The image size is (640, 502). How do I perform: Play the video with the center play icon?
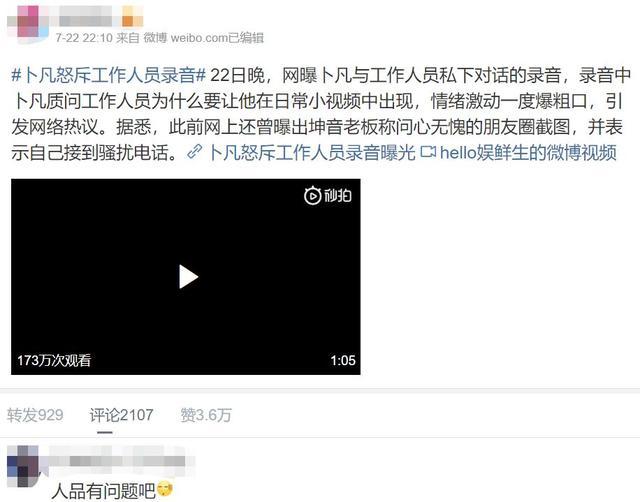[x=188, y=277]
